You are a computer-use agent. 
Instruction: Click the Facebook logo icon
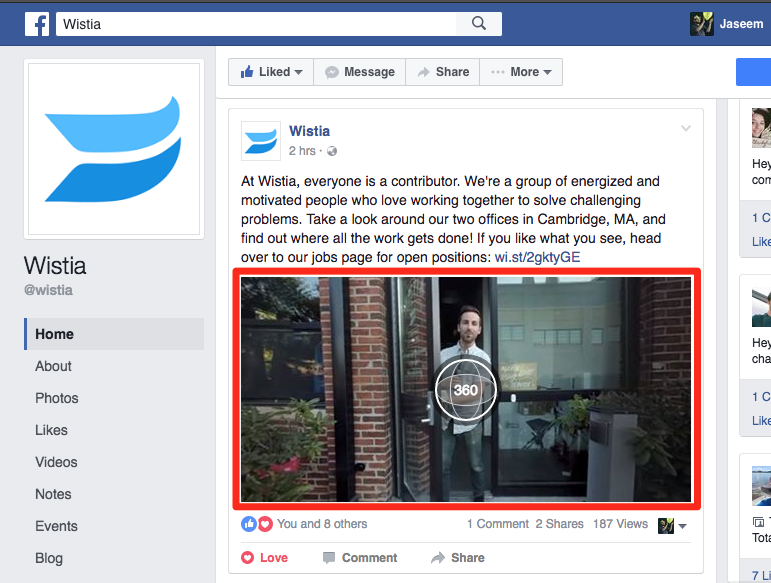coord(37,24)
